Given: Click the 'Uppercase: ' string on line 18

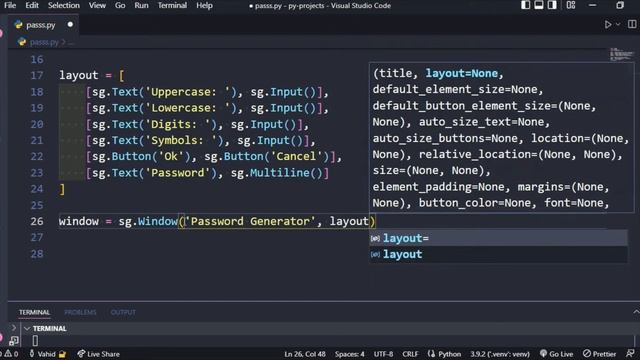Looking at the screenshot, I should tap(187, 92).
